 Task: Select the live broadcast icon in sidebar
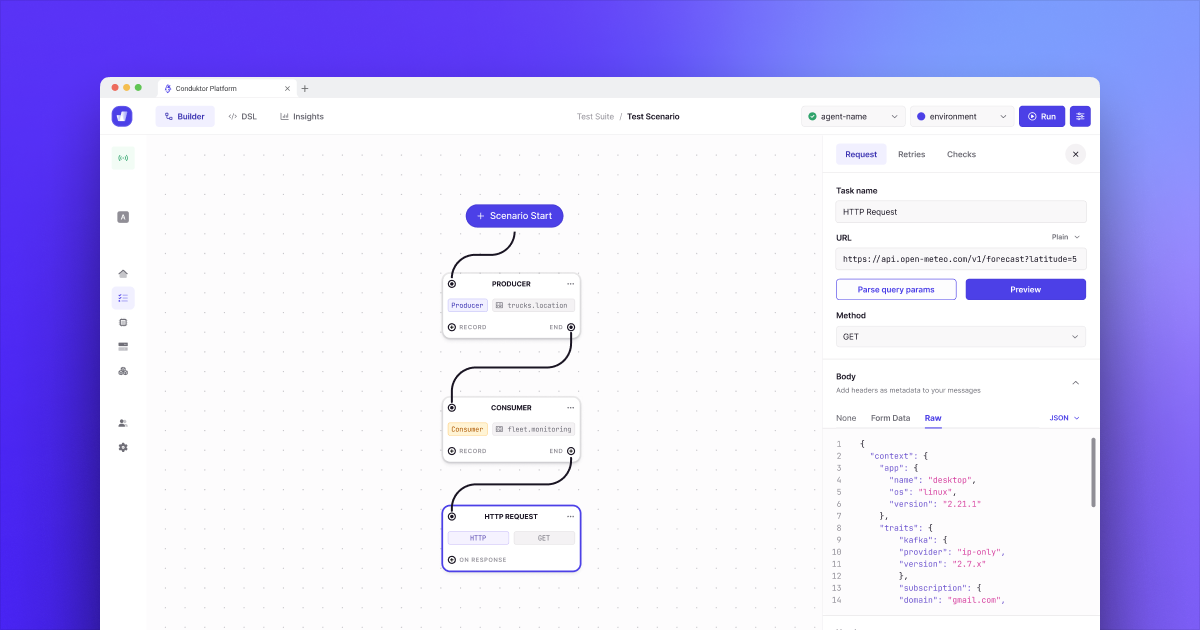(x=122, y=157)
